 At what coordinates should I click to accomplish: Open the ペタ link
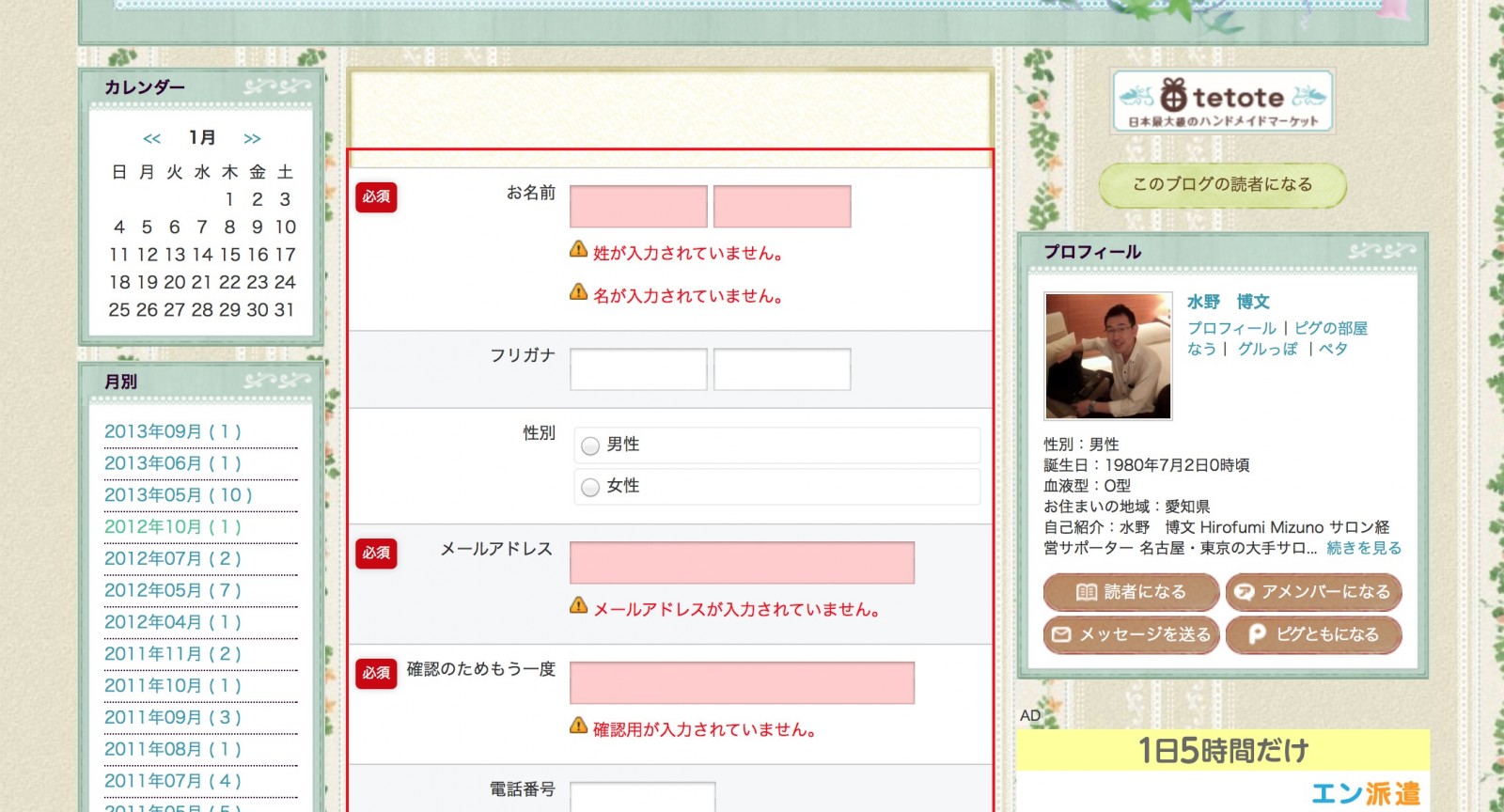point(1333,349)
